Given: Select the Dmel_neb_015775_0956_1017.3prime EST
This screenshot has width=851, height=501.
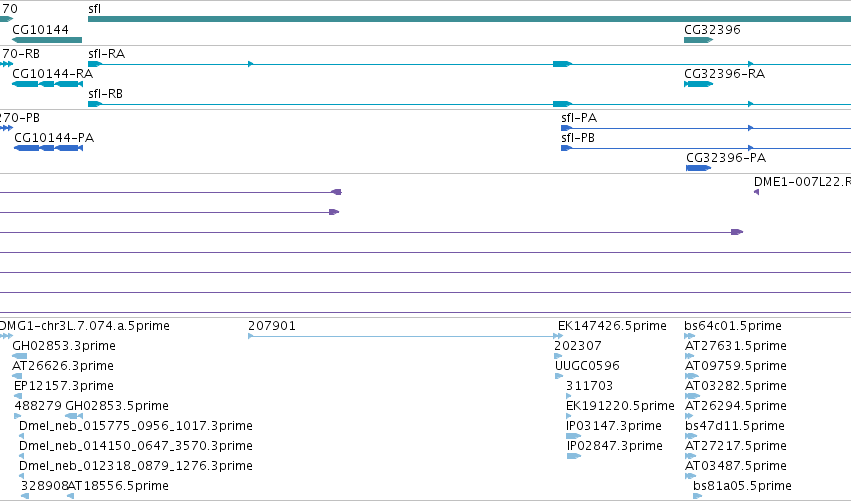Looking at the screenshot, I should [22, 436].
